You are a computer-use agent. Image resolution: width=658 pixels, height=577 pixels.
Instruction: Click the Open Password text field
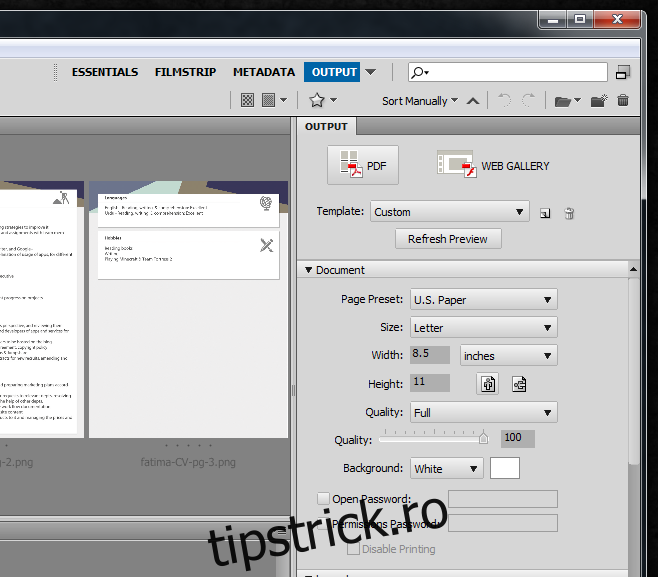[x=503, y=499]
